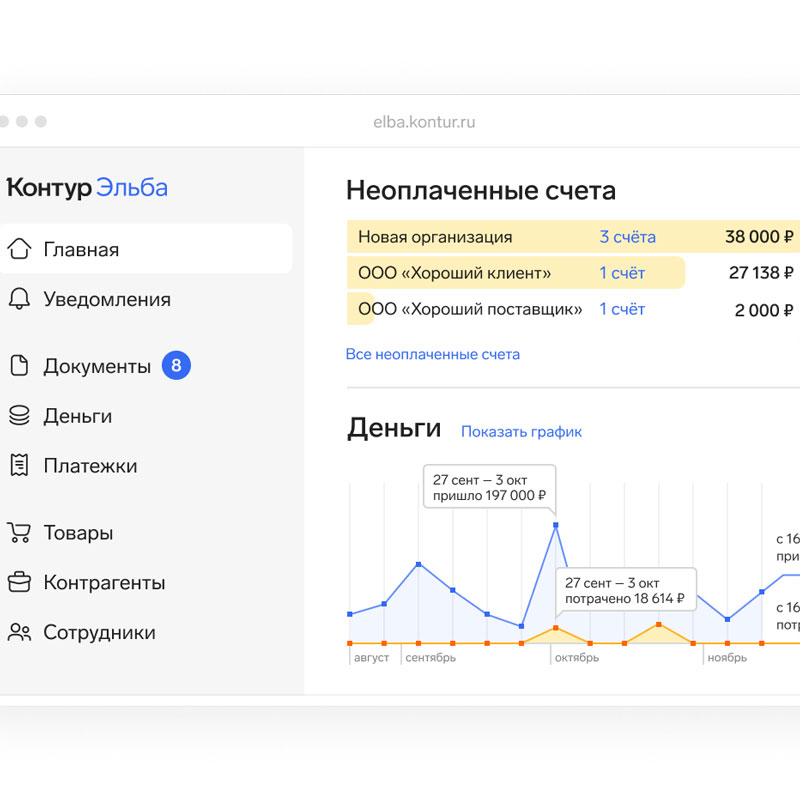Click the coins stack icon for Деньги
800x800 pixels.
point(19,416)
